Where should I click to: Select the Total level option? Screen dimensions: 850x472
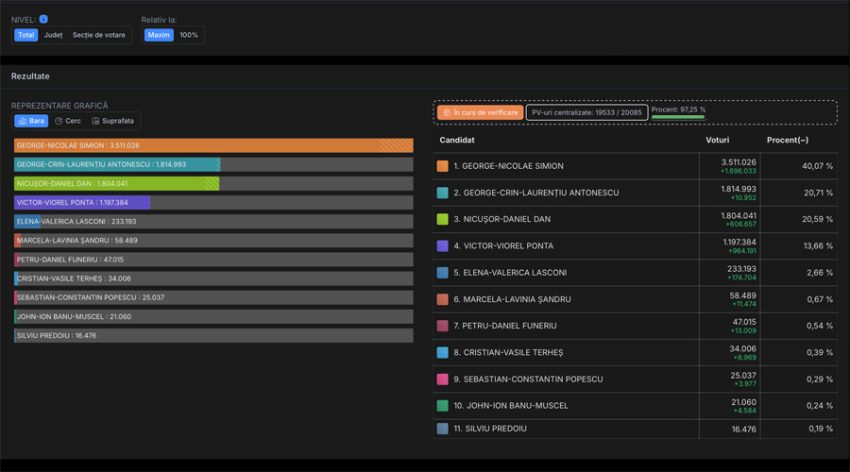tap(26, 35)
